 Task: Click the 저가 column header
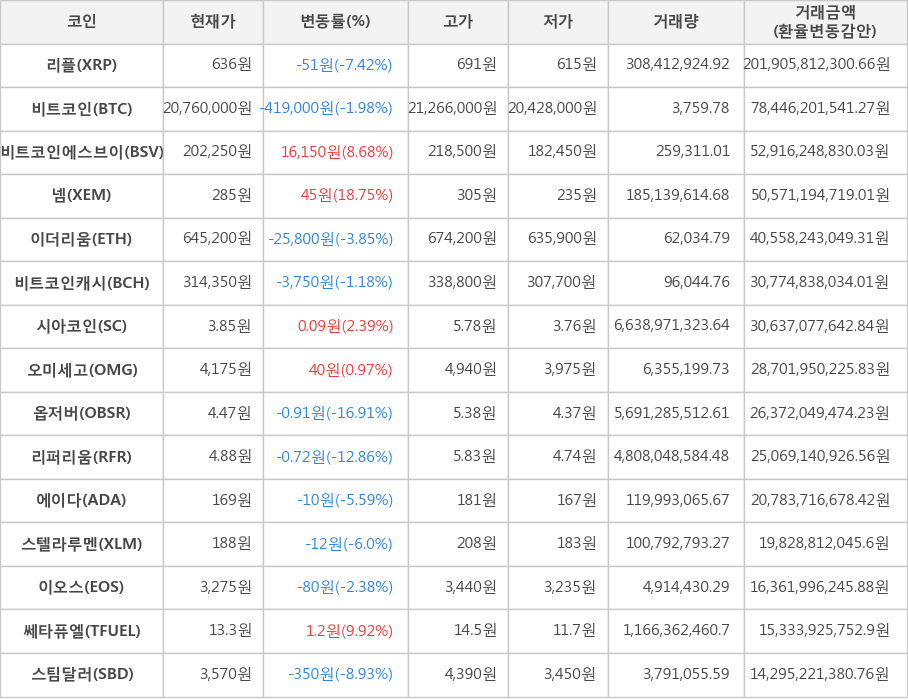click(558, 21)
